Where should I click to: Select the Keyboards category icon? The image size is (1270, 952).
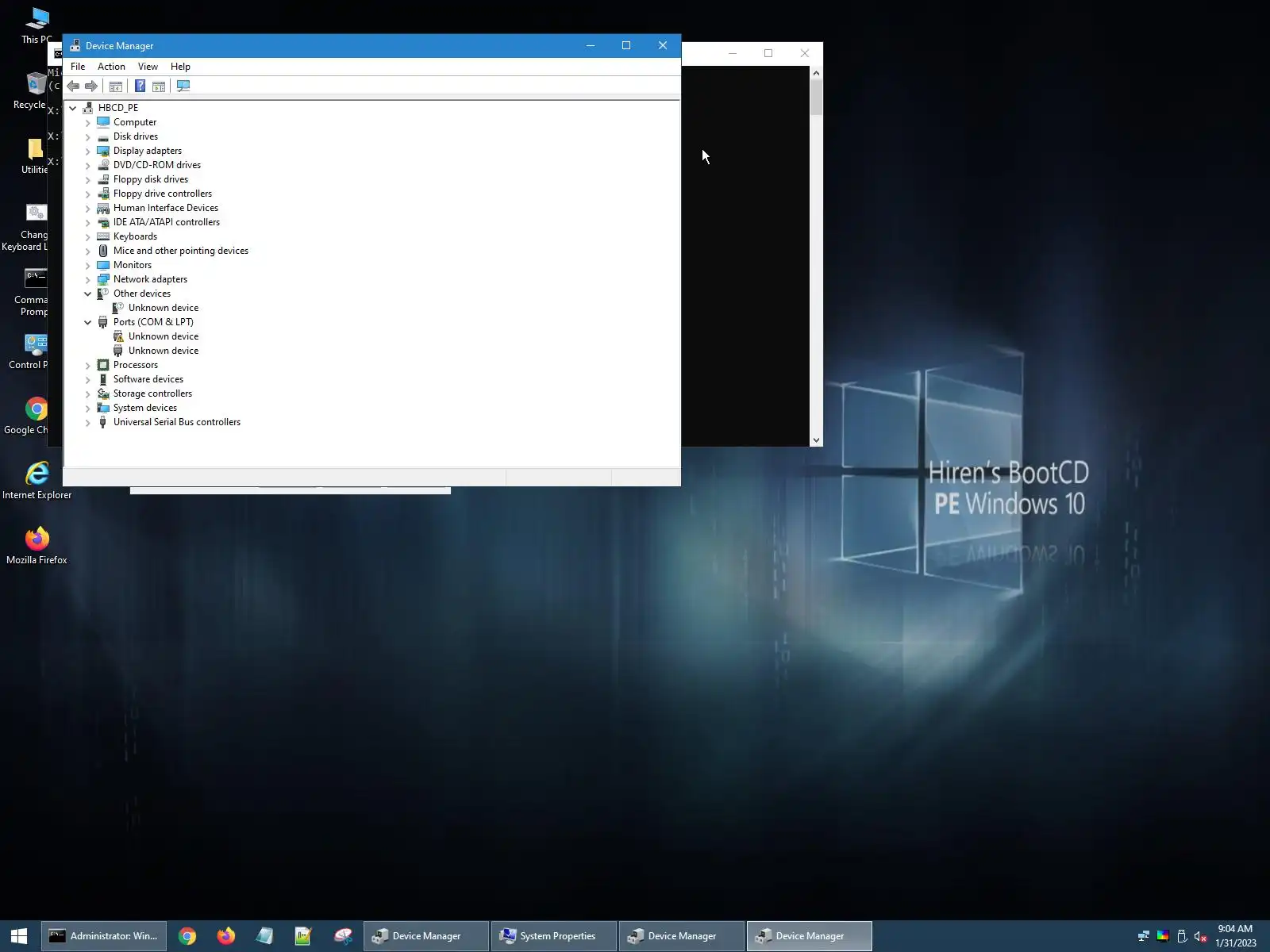[103, 236]
